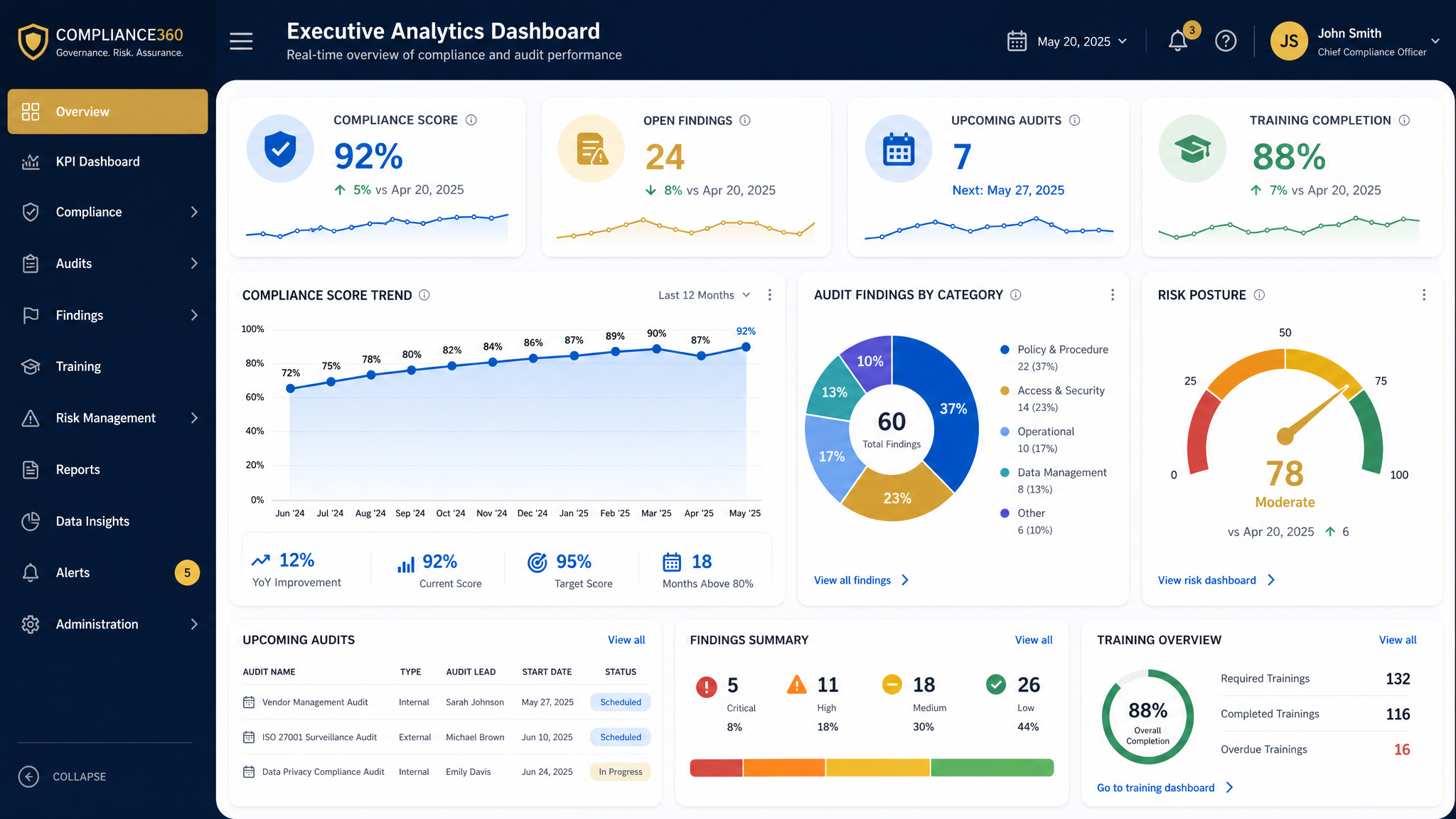Click the Data Management legend dot
The height and width of the screenshot is (819, 1456).
pos(1005,472)
